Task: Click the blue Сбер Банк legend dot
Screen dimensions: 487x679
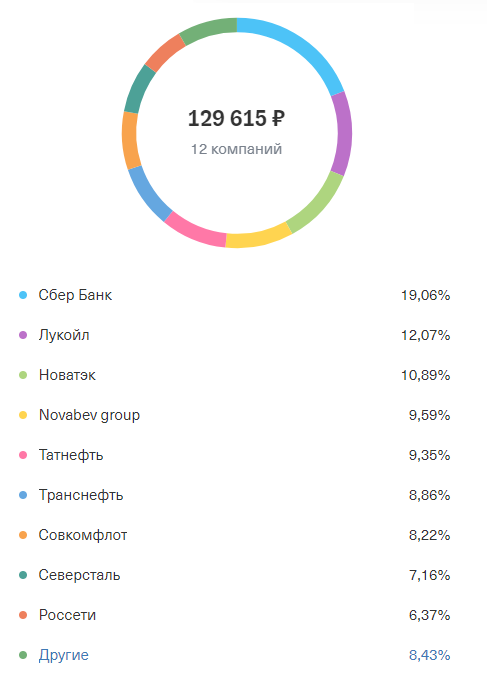Action: pyautogui.click(x=23, y=295)
